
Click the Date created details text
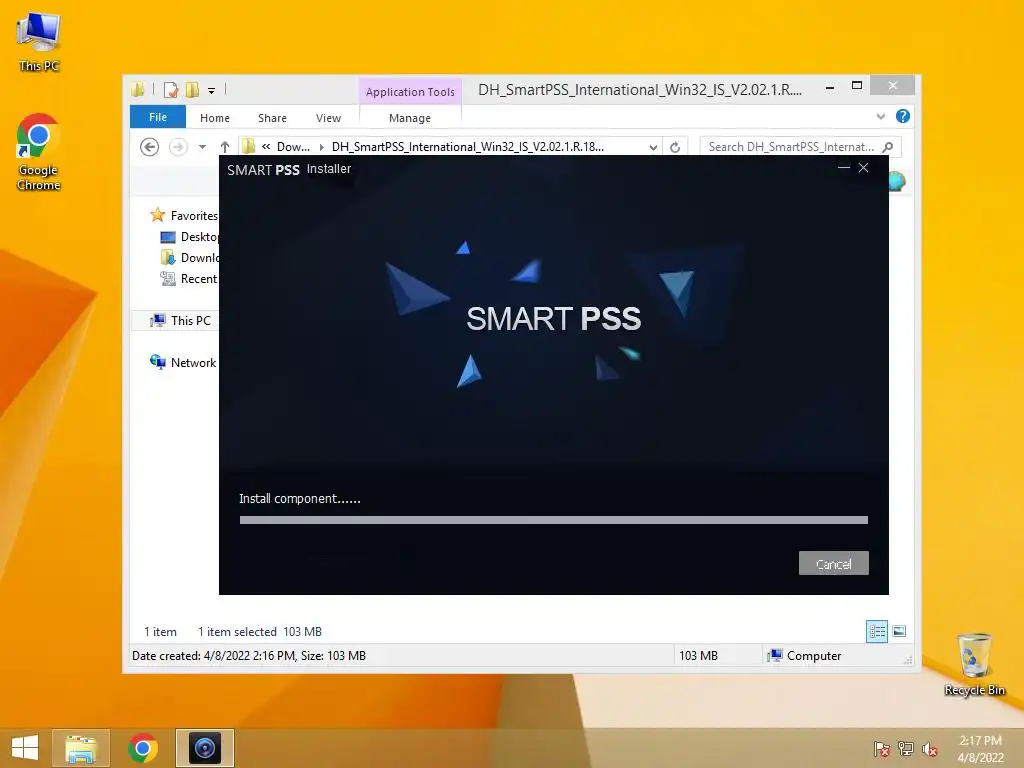249,656
